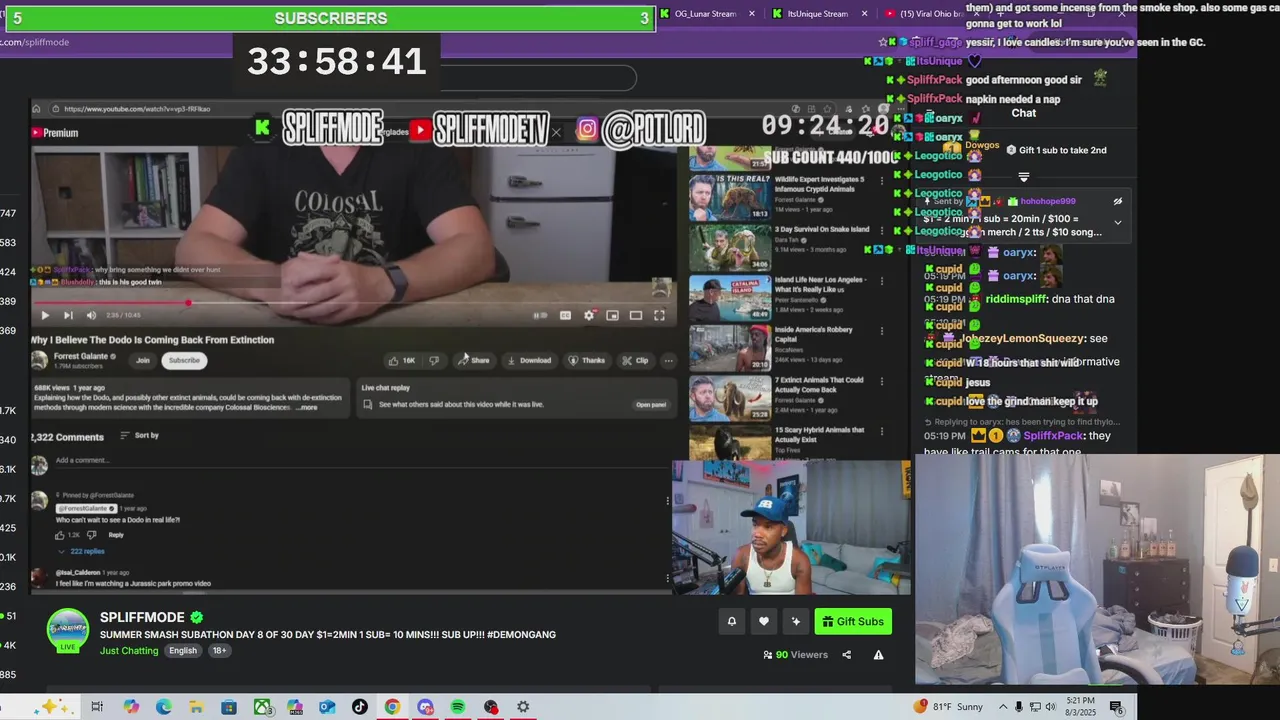The width and height of the screenshot is (1280, 720).
Task: Open notification center on taskbar
Action: 1116,707
